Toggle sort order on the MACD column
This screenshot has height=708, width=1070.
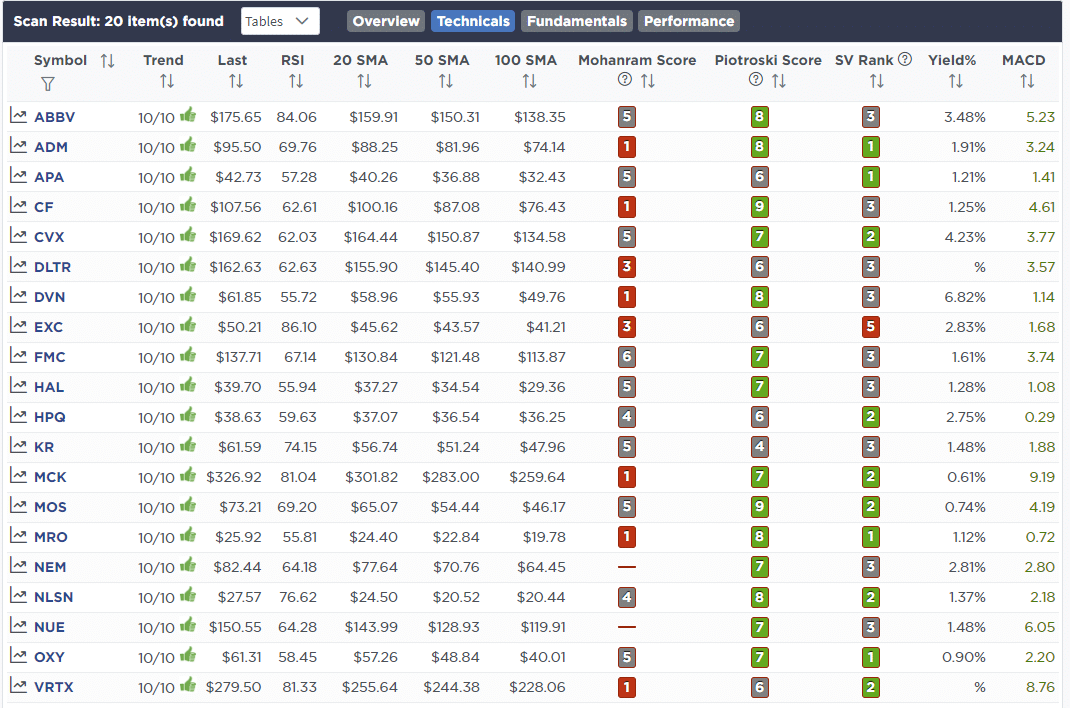[x=1027, y=81]
